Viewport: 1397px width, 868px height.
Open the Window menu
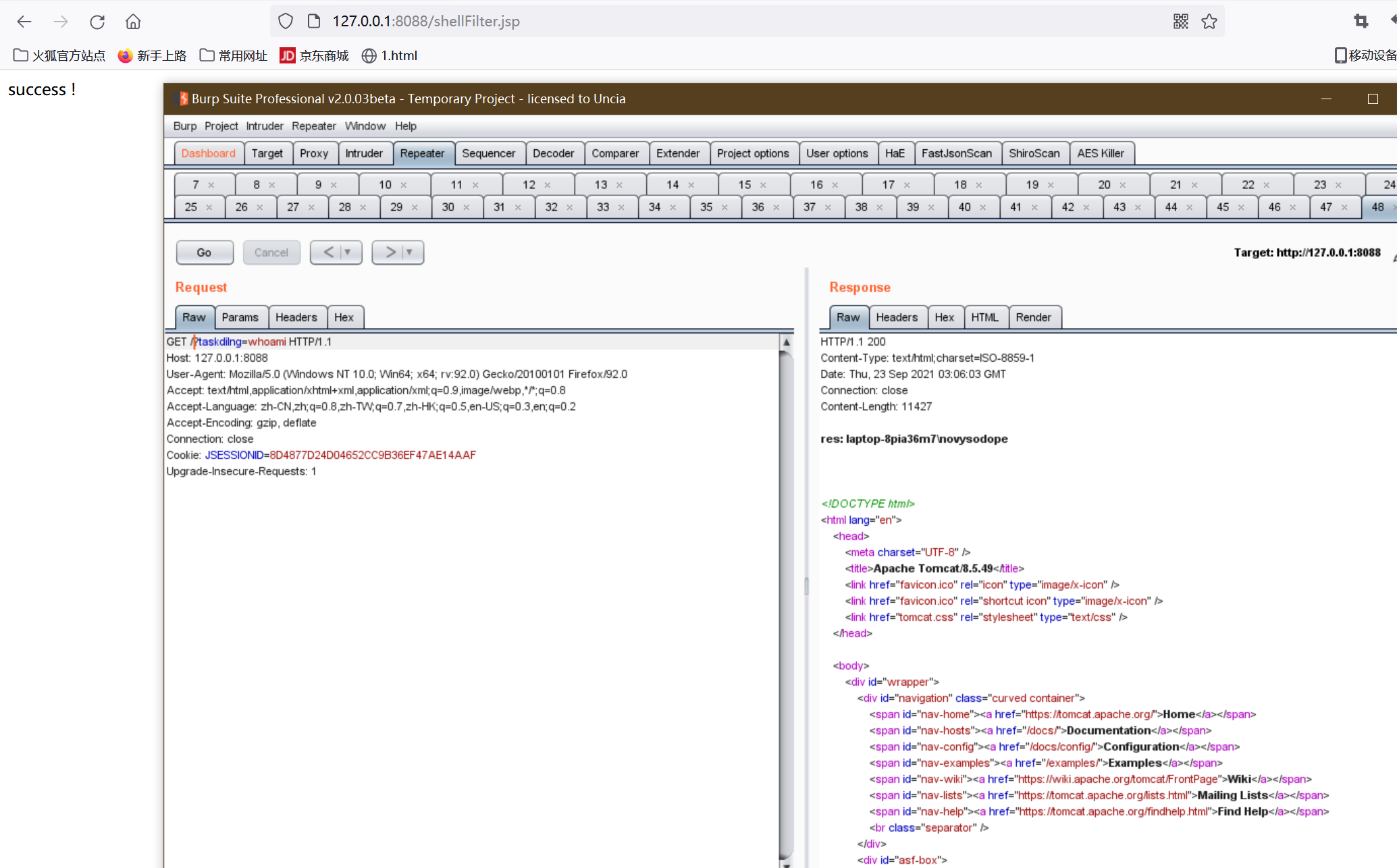[x=365, y=126]
